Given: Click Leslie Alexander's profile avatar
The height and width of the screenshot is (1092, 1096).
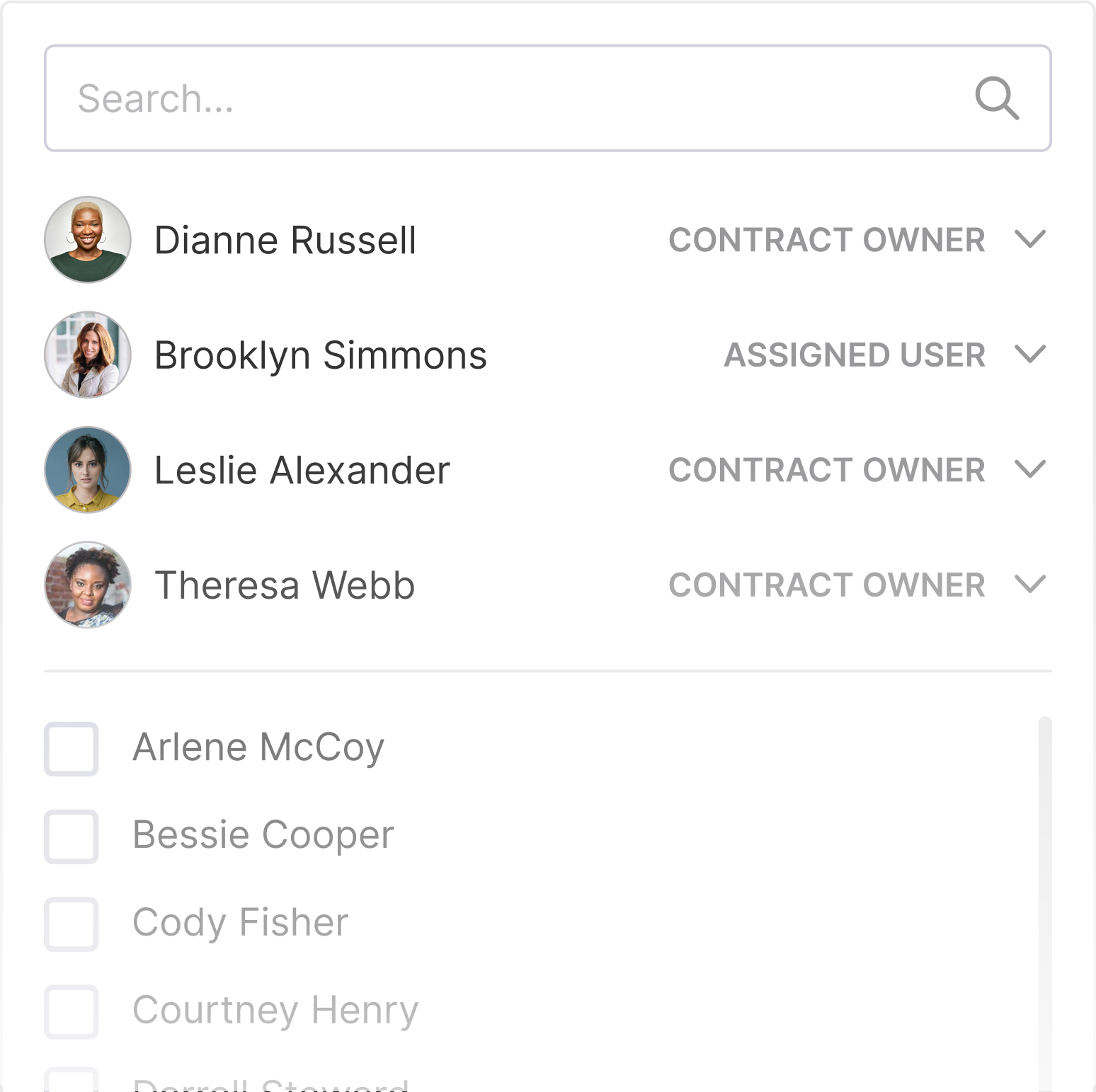Looking at the screenshot, I should pos(88,470).
